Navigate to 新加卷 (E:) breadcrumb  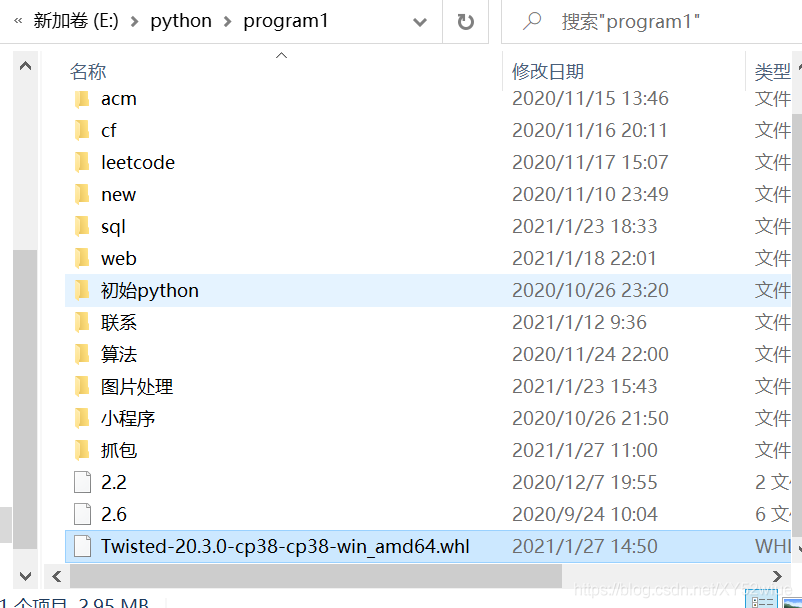point(76,21)
